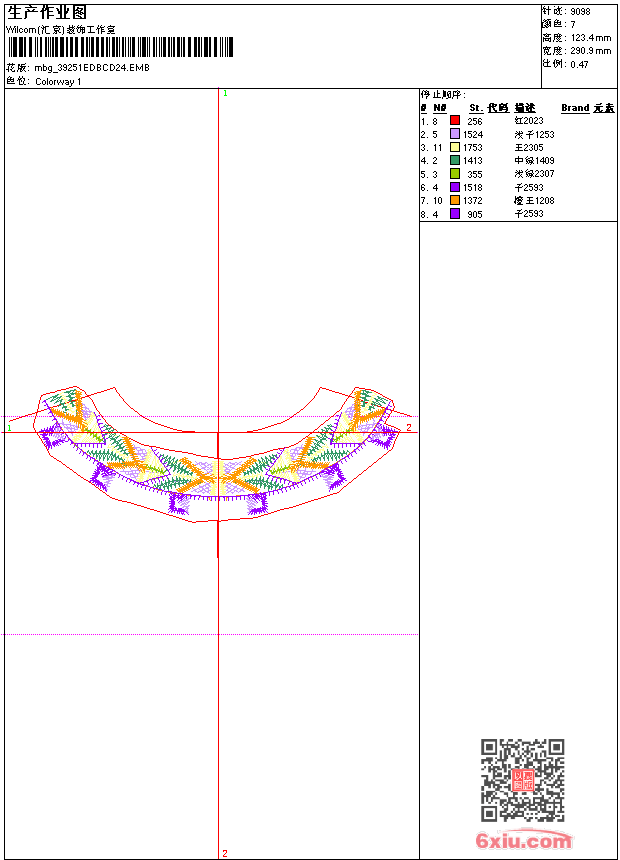Click the stitch count 1524 in row 2

473,135
